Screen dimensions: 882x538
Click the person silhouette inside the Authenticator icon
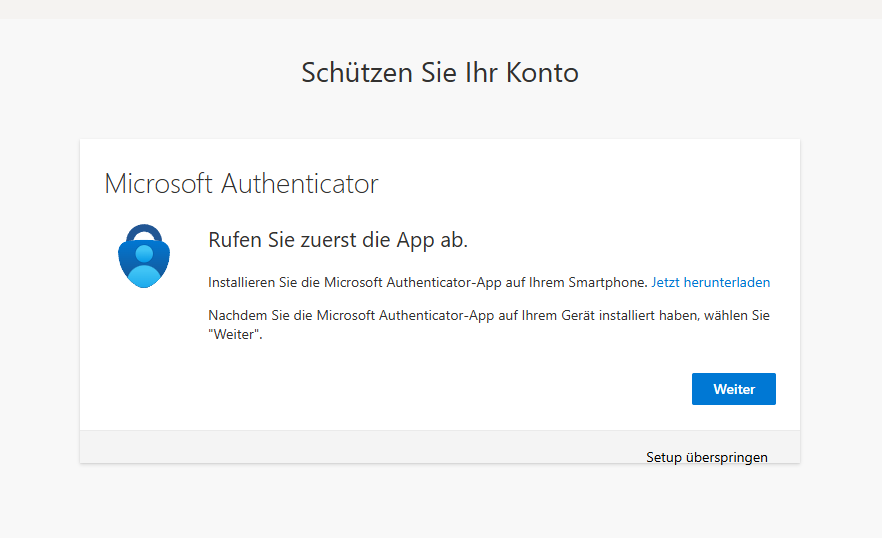[x=144, y=268]
